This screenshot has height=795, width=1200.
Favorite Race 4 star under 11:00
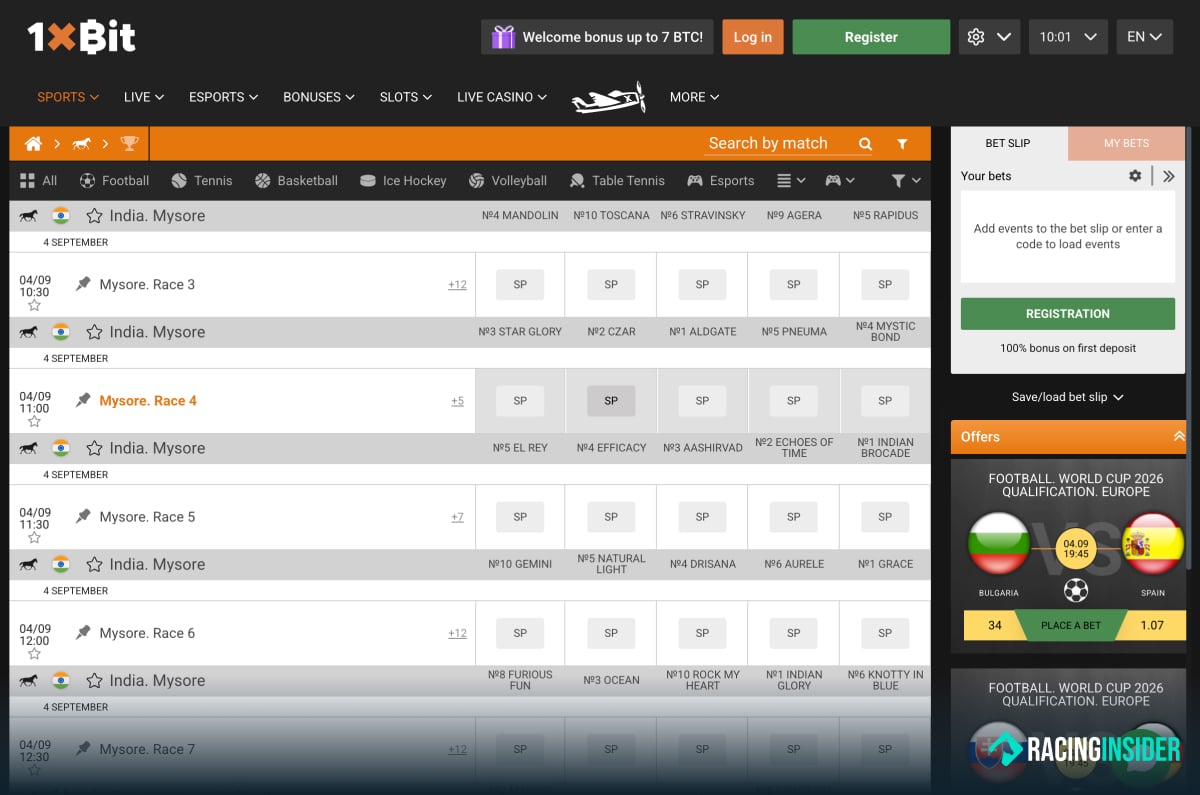[34, 422]
